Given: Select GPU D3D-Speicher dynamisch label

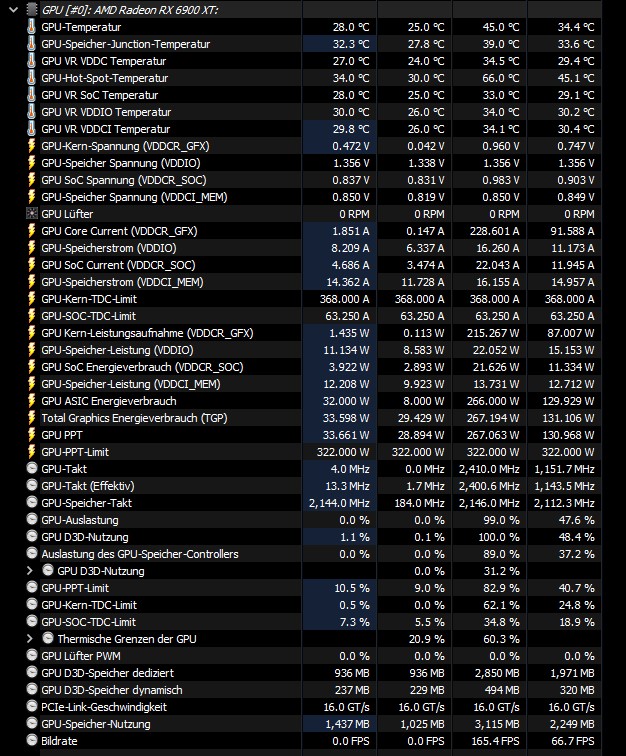Looking at the screenshot, I should [x=112, y=690].
